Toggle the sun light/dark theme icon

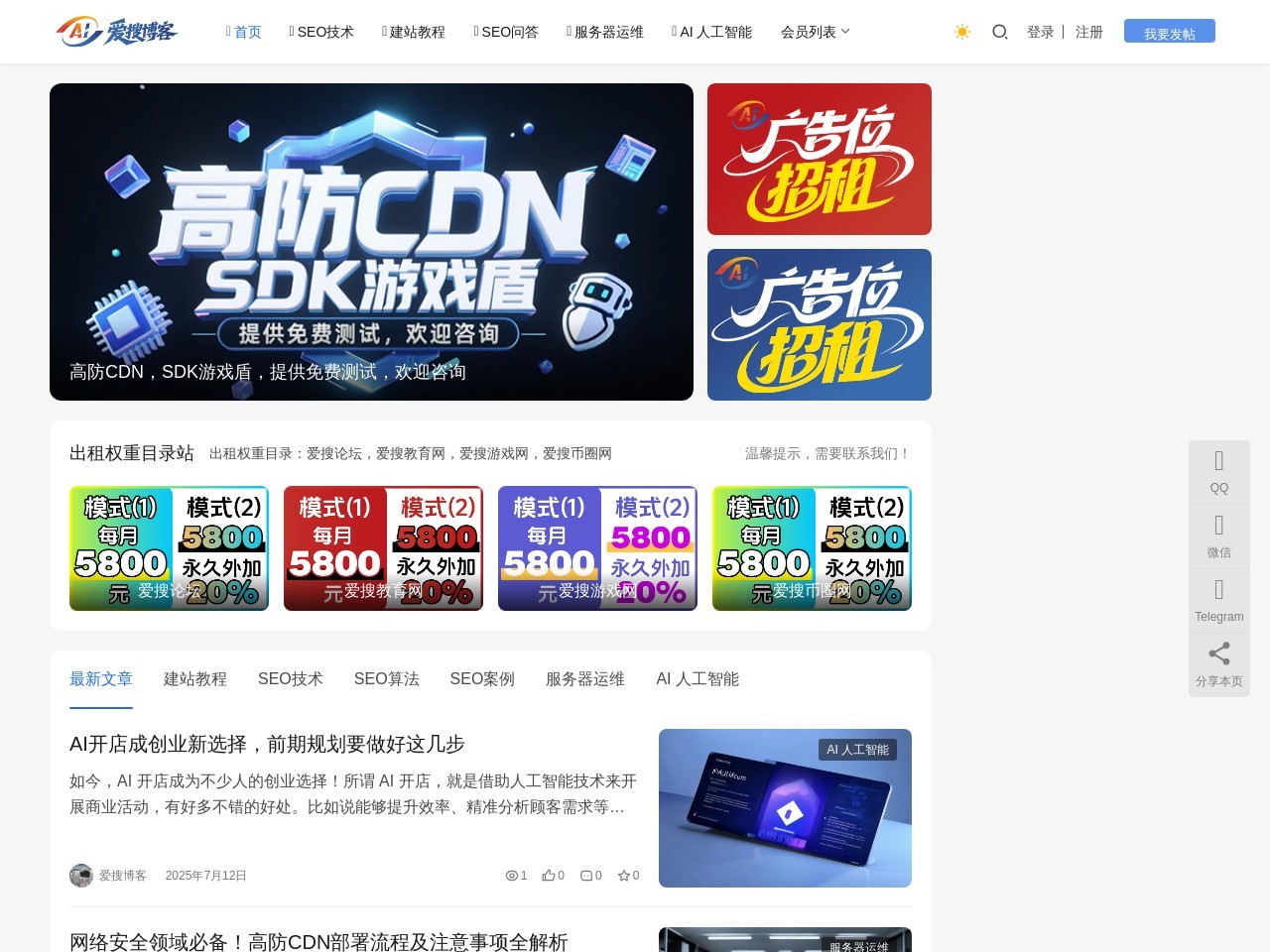point(961,32)
